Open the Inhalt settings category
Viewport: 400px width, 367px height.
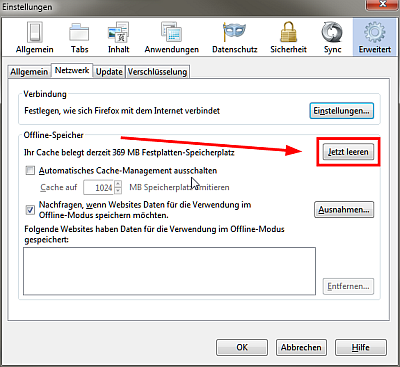118,37
